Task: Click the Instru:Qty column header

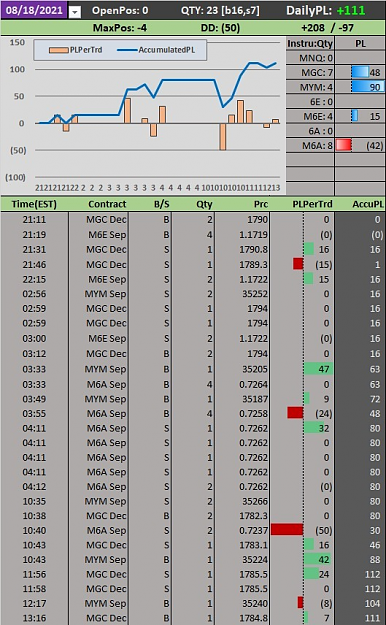Action: click(x=310, y=43)
